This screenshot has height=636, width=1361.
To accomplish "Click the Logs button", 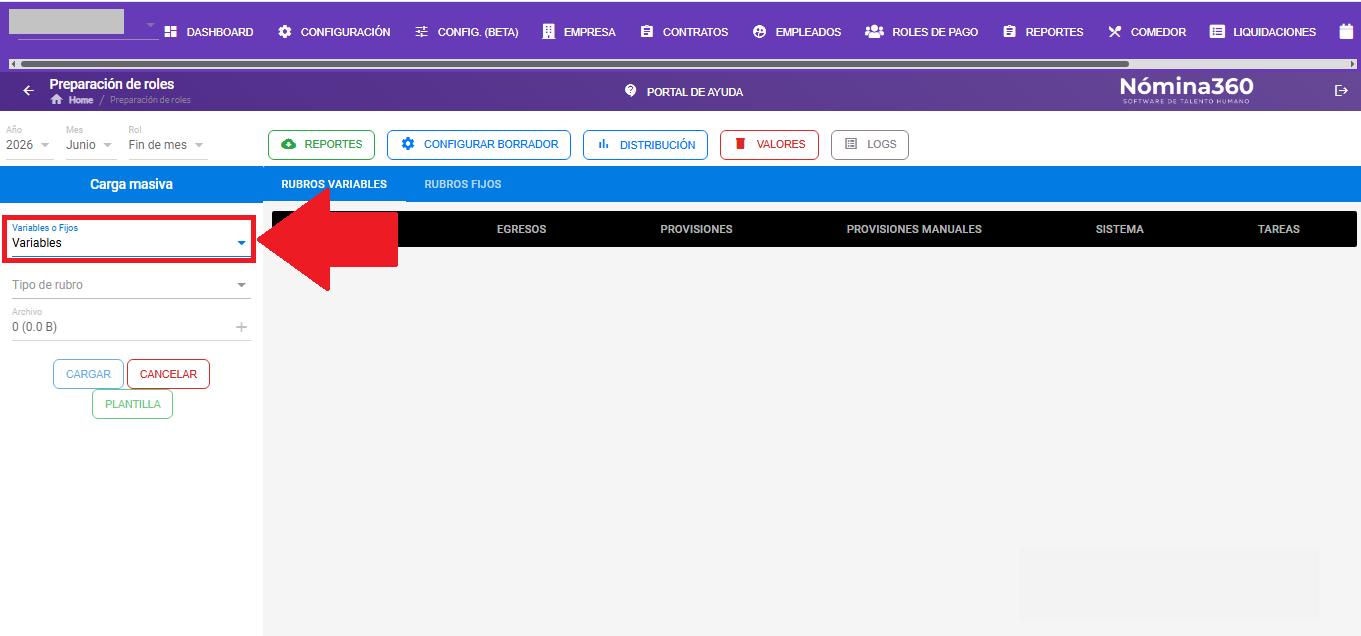I will (869, 144).
